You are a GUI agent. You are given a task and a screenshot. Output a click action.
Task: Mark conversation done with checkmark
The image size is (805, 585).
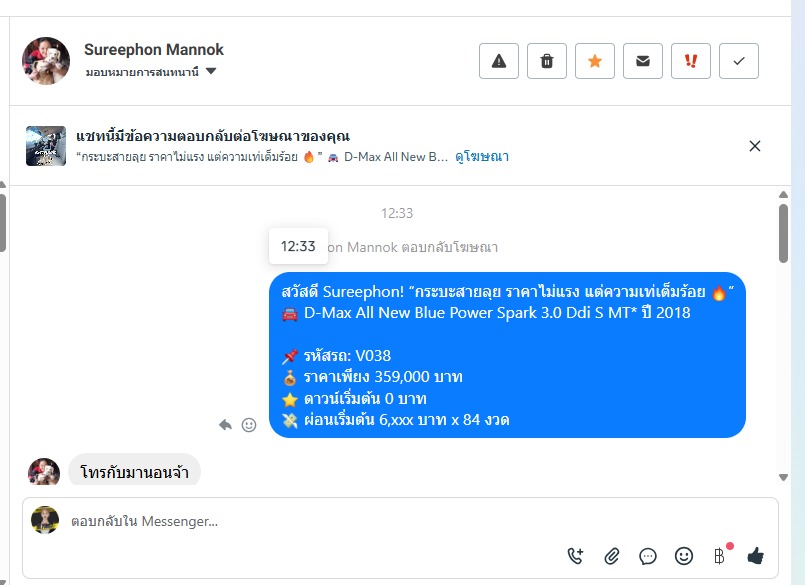coord(739,61)
